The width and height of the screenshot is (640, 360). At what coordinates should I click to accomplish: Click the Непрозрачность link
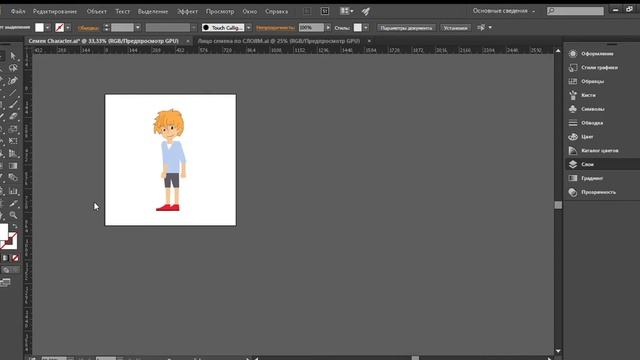[x=276, y=28]
